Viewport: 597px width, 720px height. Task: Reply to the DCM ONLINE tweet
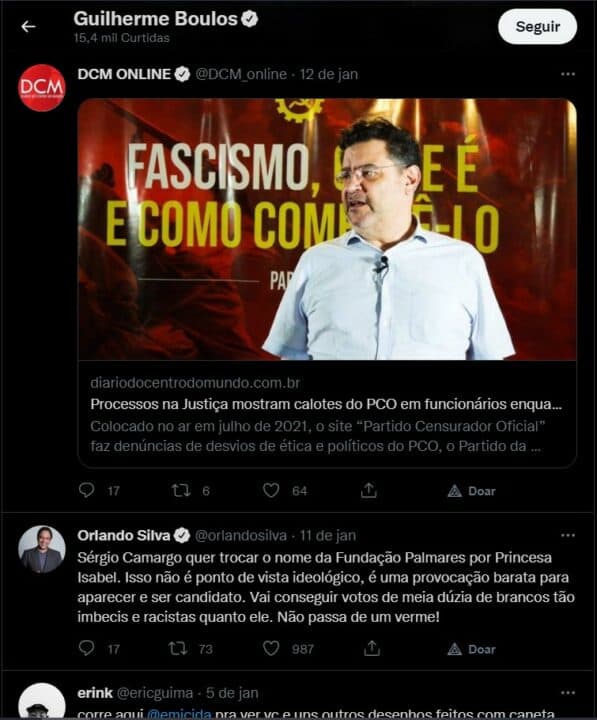tap(87, 490)
